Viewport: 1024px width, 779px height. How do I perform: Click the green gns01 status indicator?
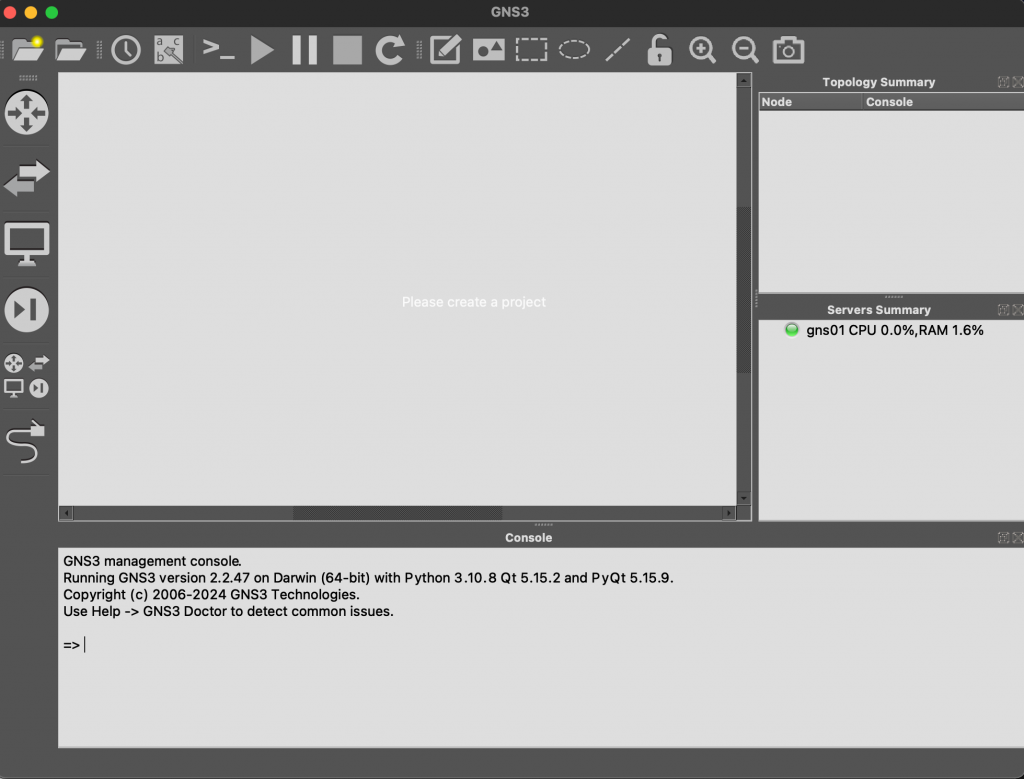[x=792, y=330]
